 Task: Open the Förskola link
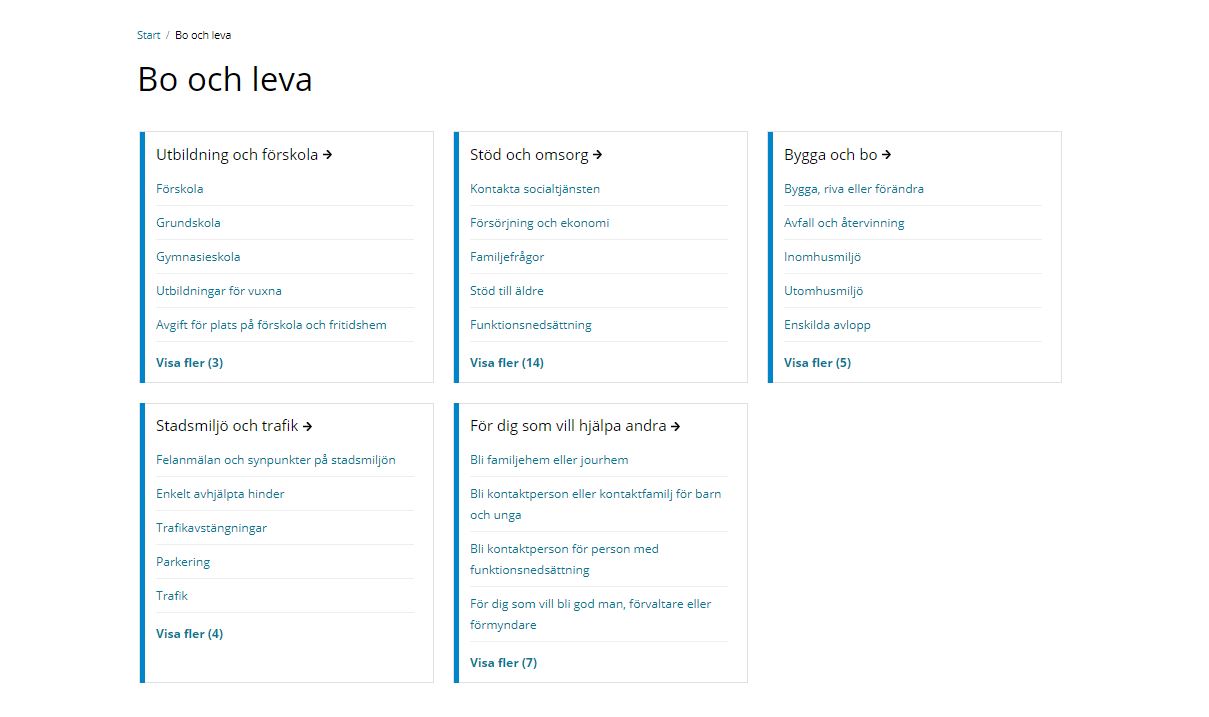click(180, 189)
